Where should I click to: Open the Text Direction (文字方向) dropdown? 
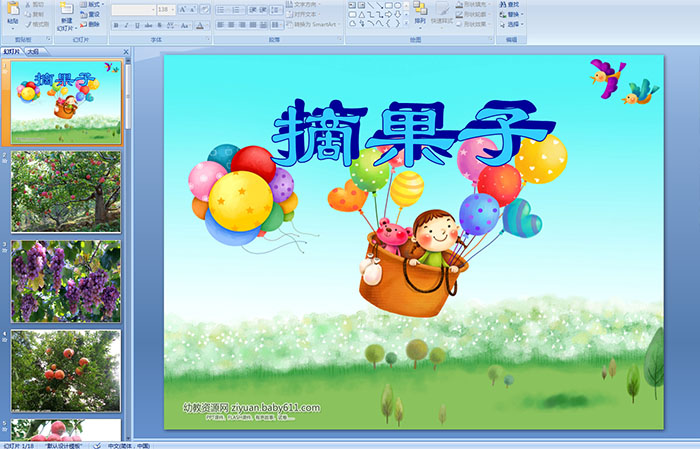click(302, 4)
